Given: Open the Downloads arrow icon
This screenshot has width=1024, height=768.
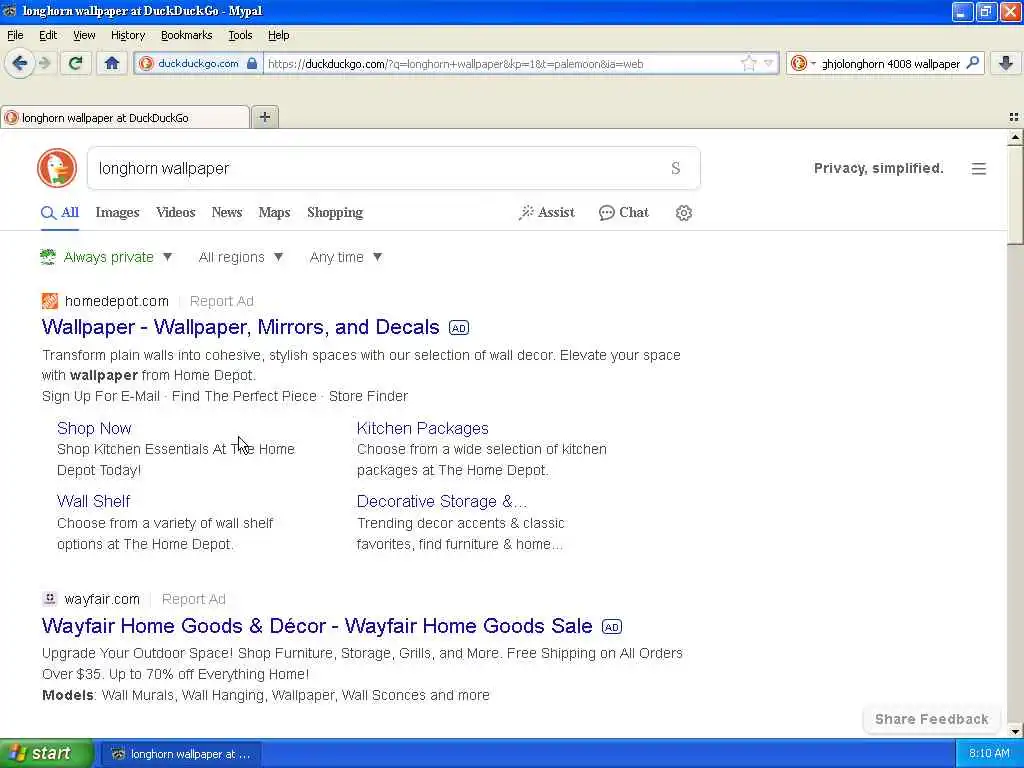Looking at the screenshot, I should pyautogui.click(x=1006, y=63).
